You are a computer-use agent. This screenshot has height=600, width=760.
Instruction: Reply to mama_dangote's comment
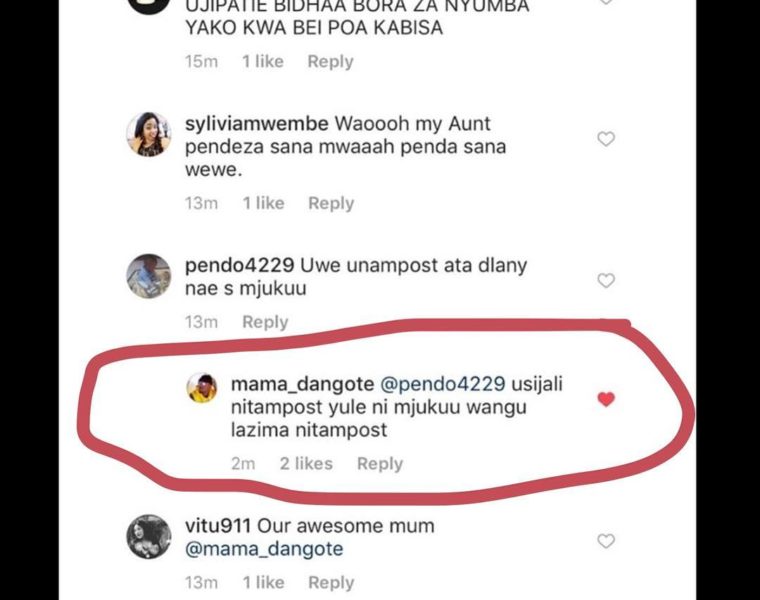pyautogui.click(x=380, y=463)
